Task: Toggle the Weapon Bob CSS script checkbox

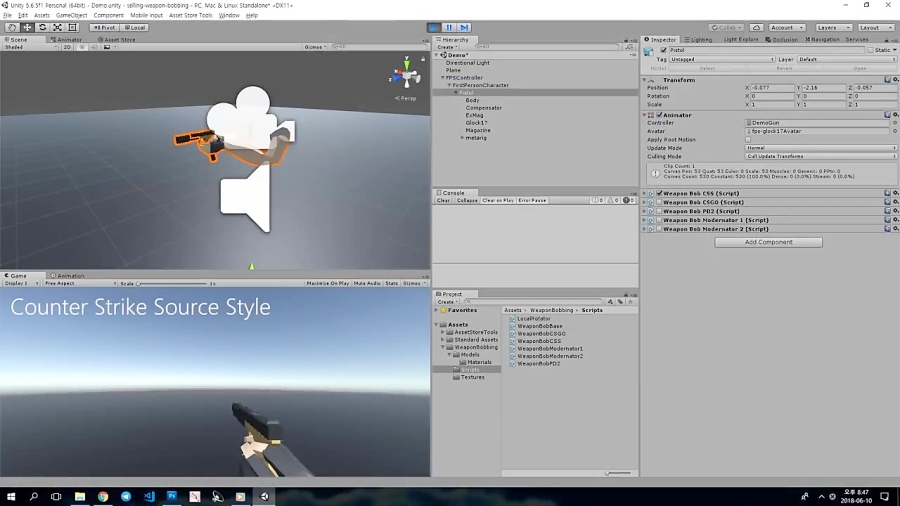Action: point(660,193)
